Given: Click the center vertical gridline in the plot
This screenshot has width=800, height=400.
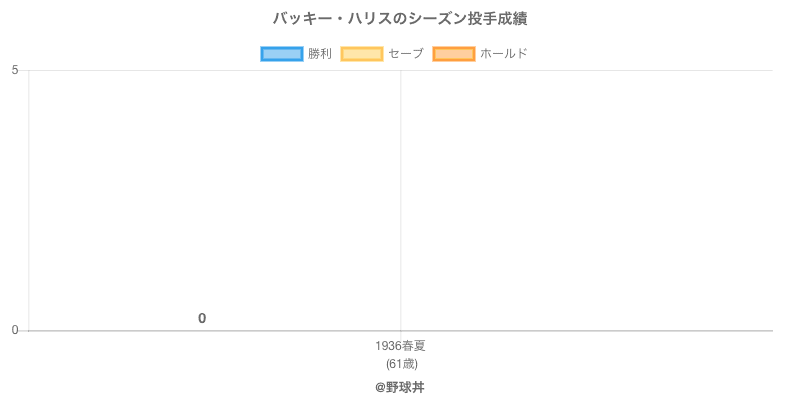Looking at the screenshot, I should [x=400, y=200].
